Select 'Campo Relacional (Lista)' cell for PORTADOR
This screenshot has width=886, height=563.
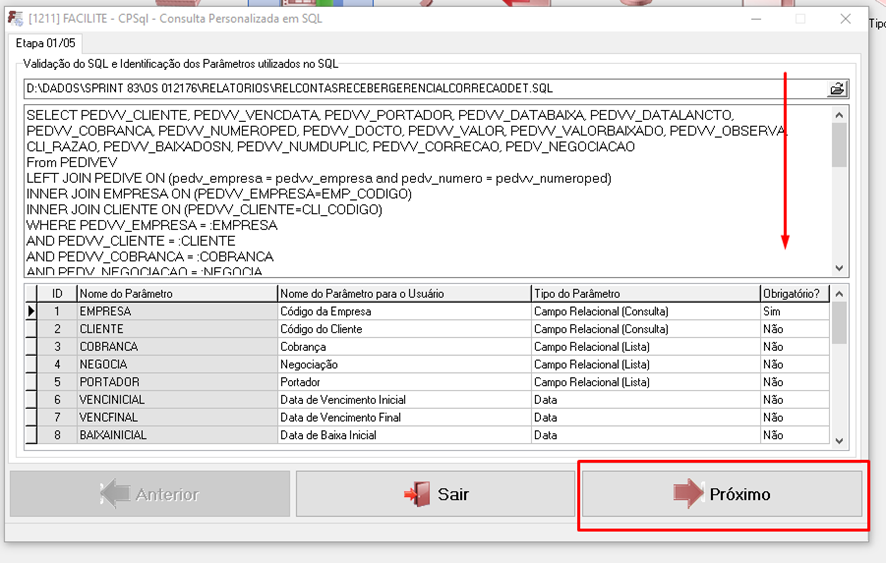[x=645, y=382]
